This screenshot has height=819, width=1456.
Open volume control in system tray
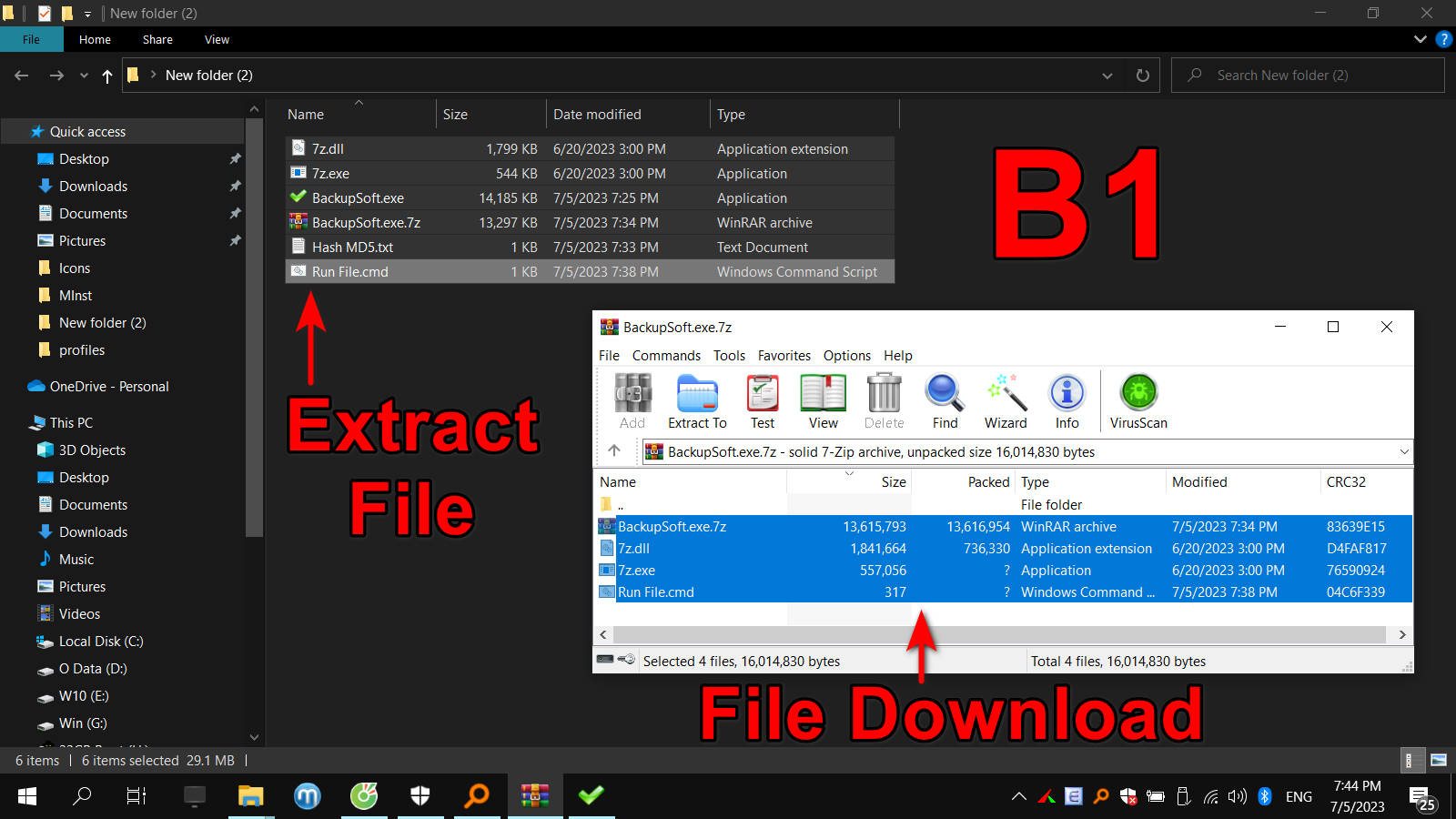(x=1237, y=796)
